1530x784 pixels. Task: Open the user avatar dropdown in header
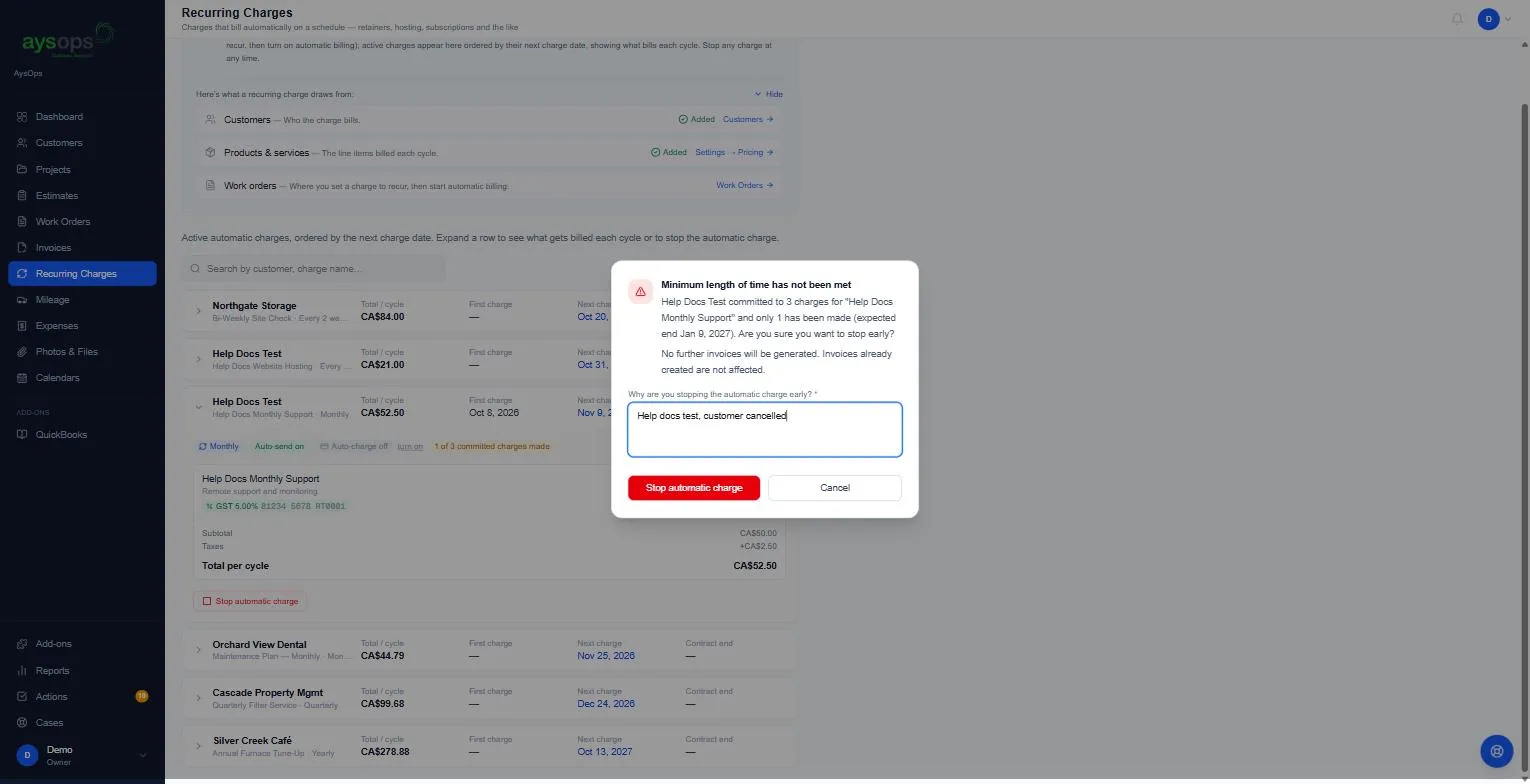1495,19
